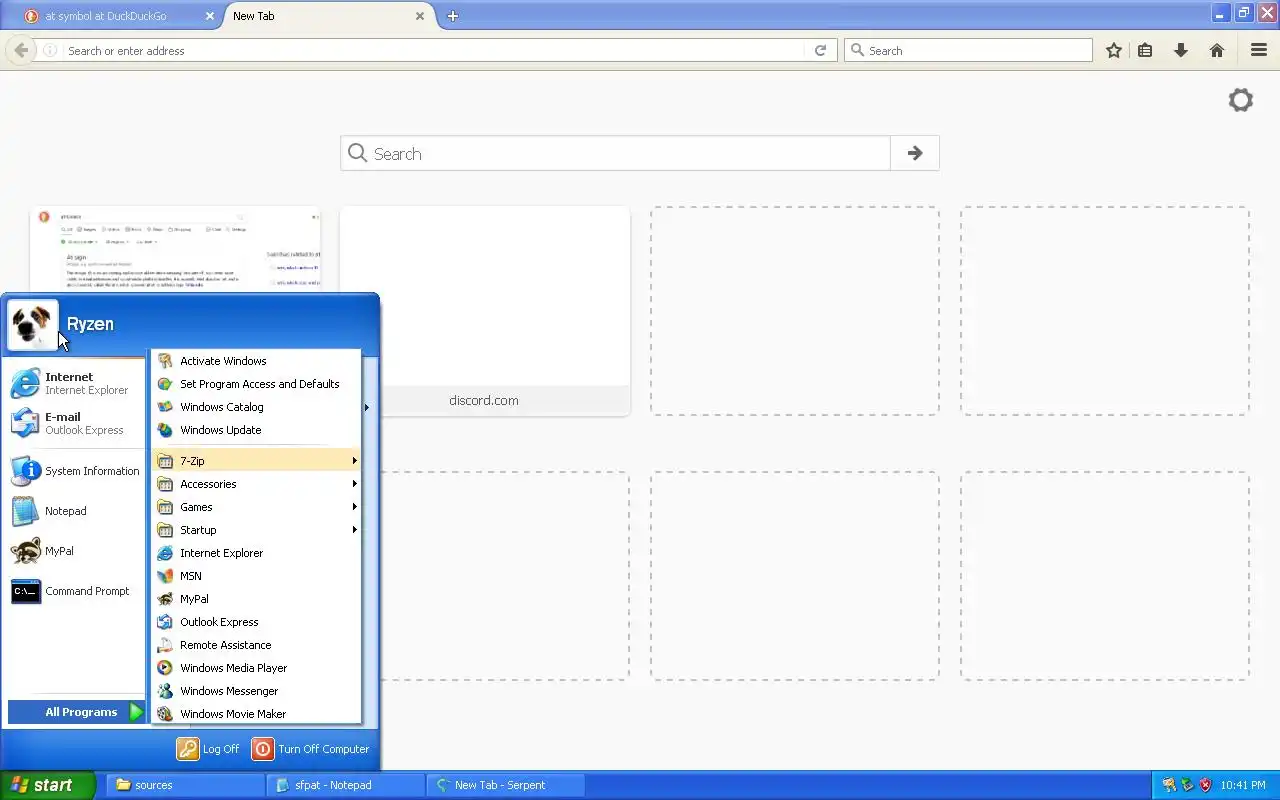Click the browser back arrow button
The width and height of the screenshot is (1280, 800).
tap(21, 50)
